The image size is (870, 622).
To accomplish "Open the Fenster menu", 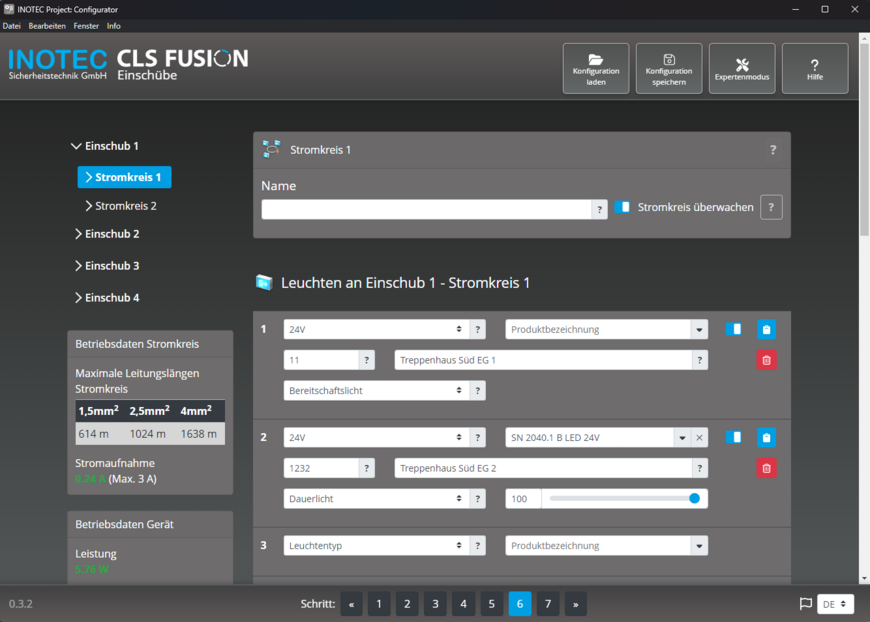I will click(86, 25).
